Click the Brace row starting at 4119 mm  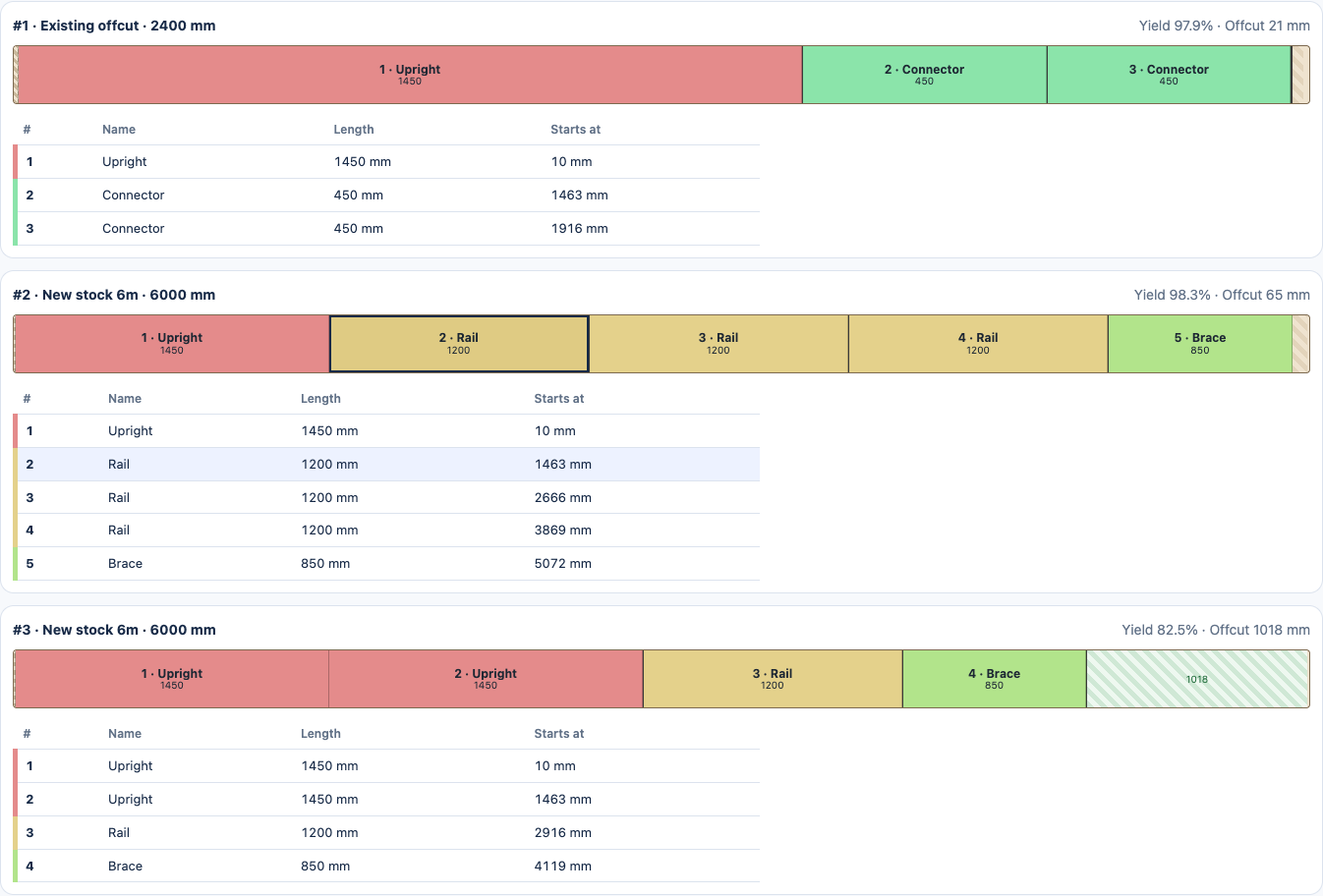(x=386, y=867)
